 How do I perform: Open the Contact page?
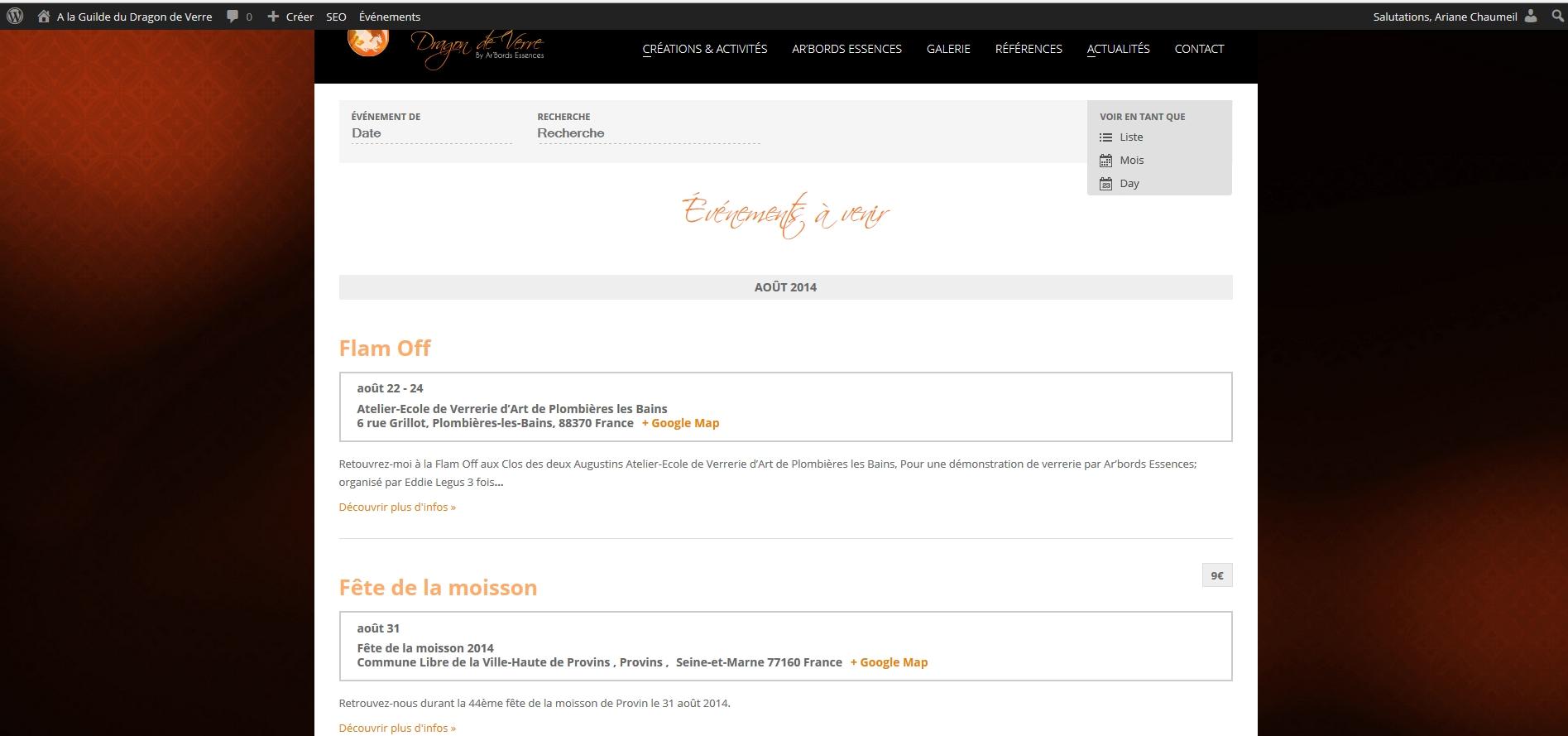[x=1199, y=49]
